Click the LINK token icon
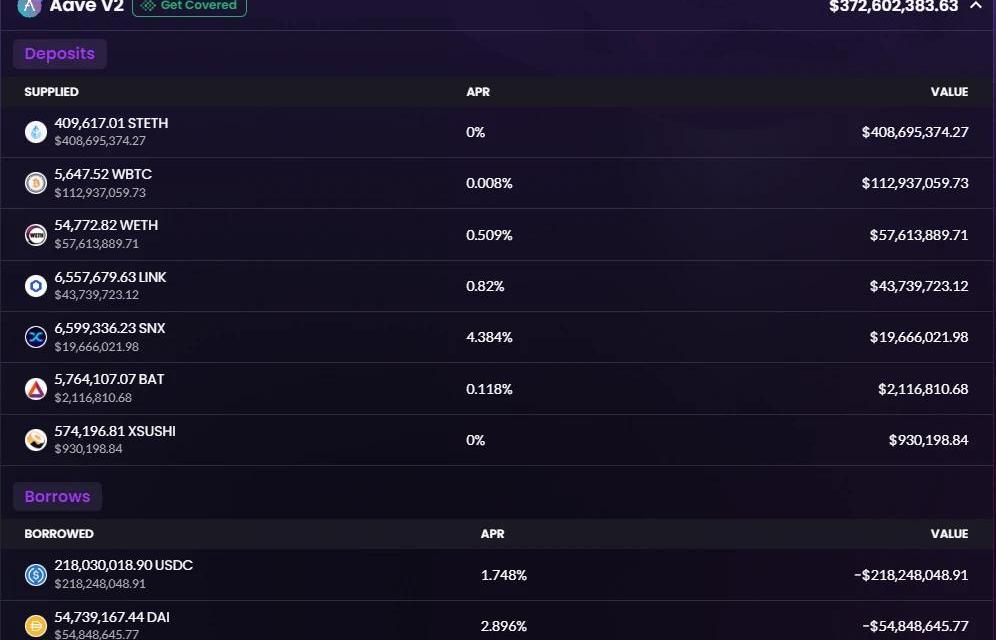This screenshot has width=996, height=640. [36, 286]
